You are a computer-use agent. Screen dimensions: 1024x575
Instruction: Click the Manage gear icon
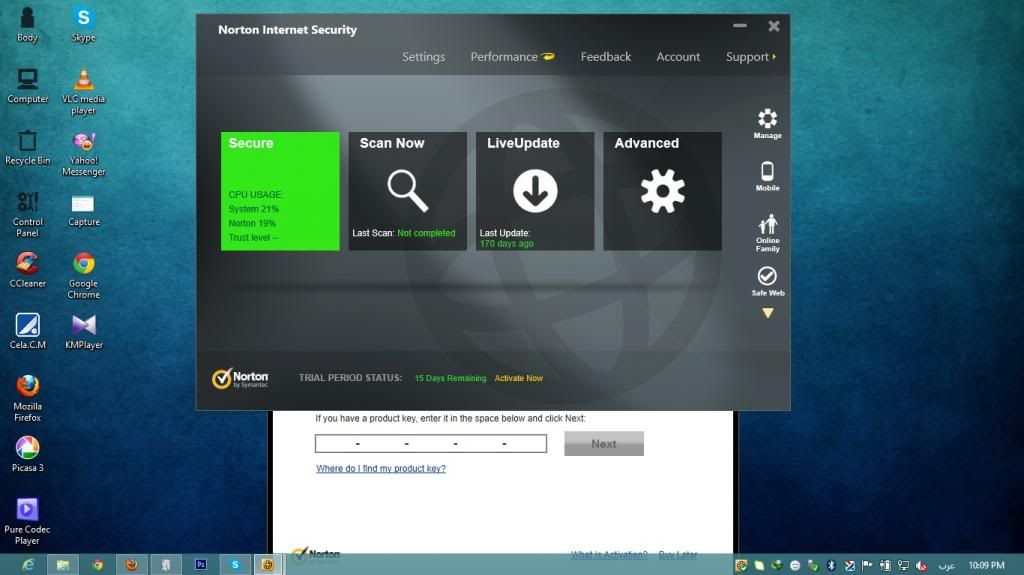[767, 123]
